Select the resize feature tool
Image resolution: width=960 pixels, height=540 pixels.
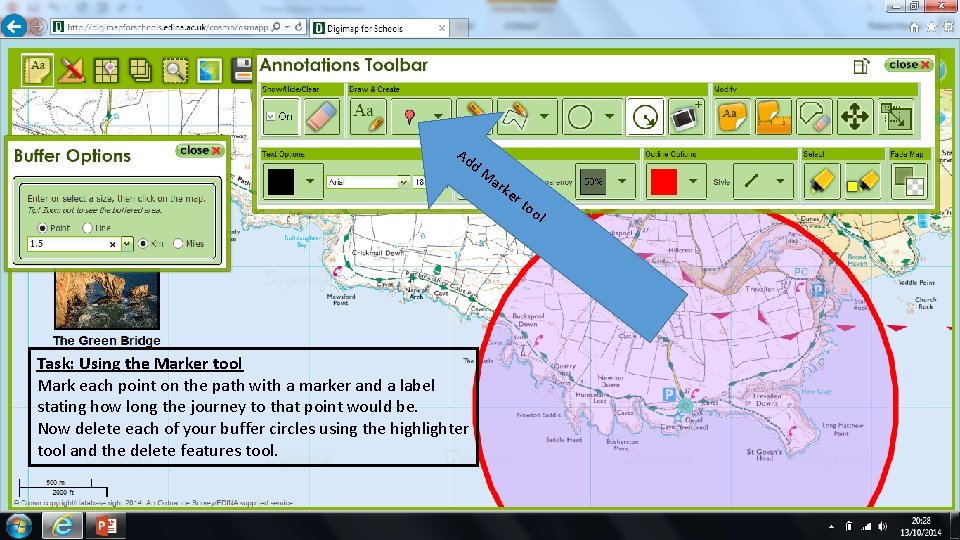click(x=896, y=116)
